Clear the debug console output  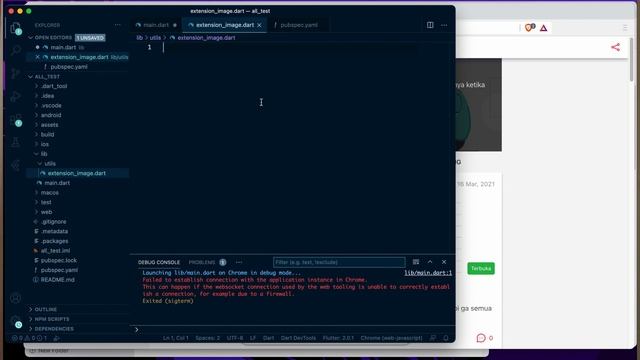[416, 262]
